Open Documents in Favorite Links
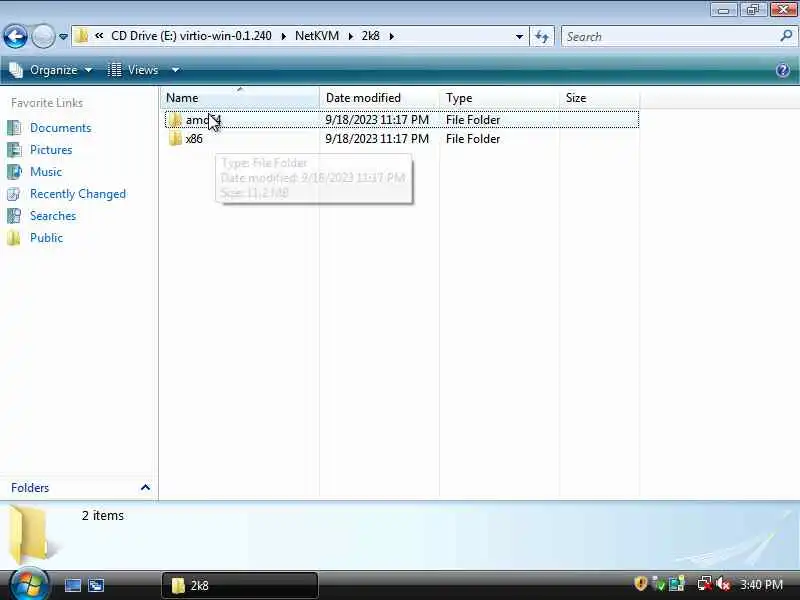The image size is (800, 600). [61, 128]
